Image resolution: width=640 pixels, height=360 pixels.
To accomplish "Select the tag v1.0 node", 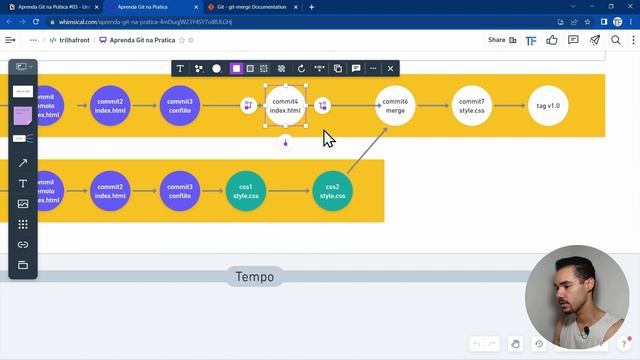I will tap(548, 106).
